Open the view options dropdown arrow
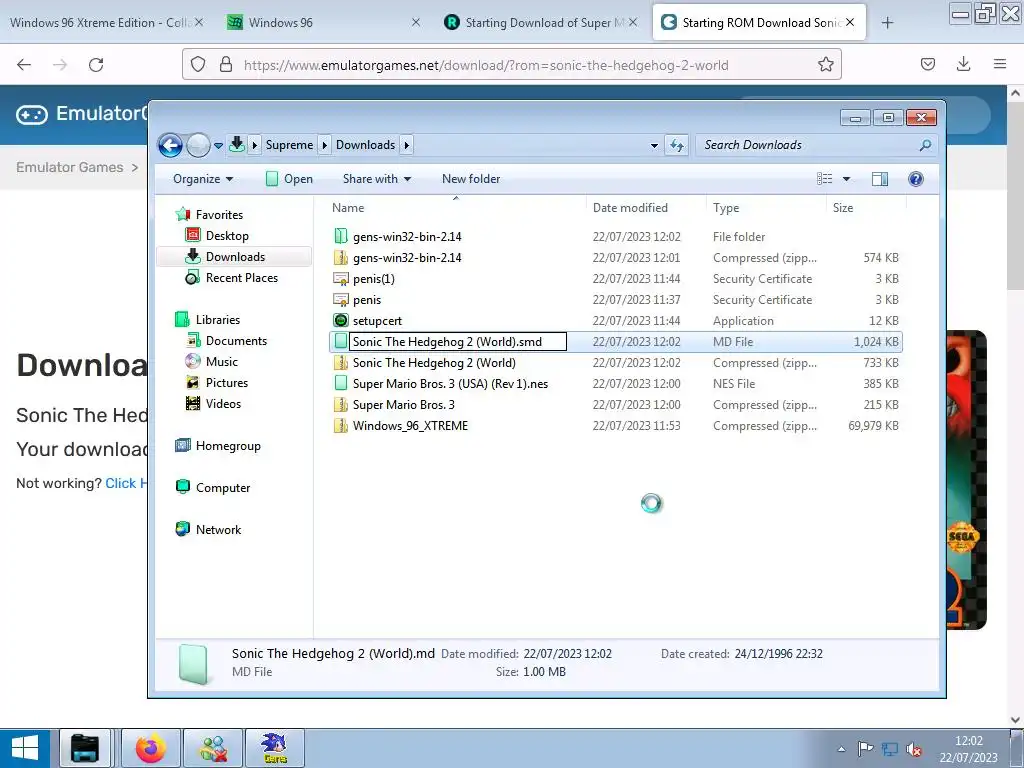The image size is (1024, 768). pos(846,179)
